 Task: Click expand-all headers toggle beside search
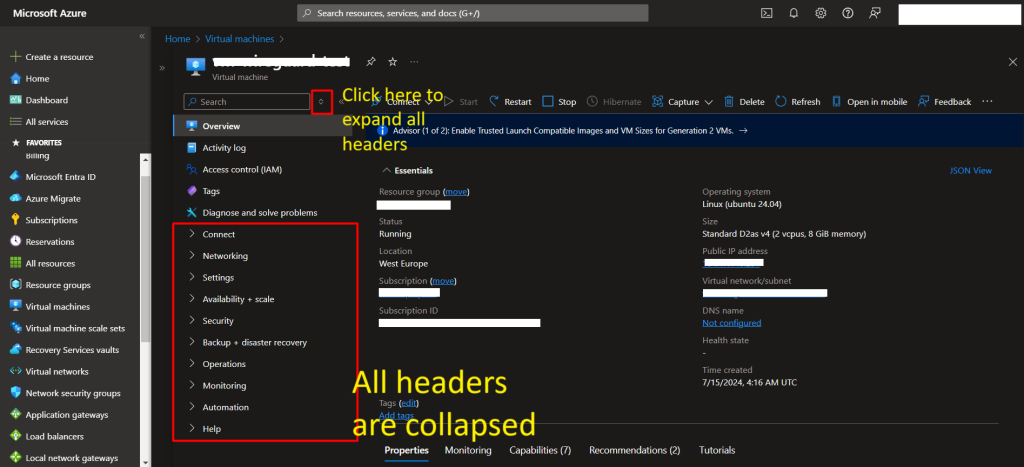coord(321,102)
